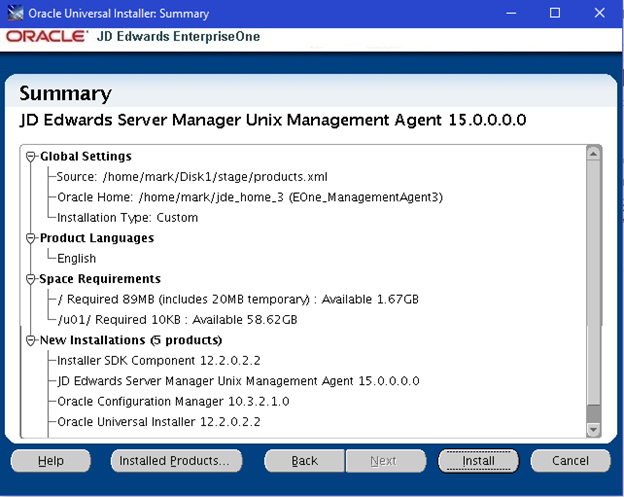
Task: Click the scrollbar down arrow
Action: pos(593,430)
